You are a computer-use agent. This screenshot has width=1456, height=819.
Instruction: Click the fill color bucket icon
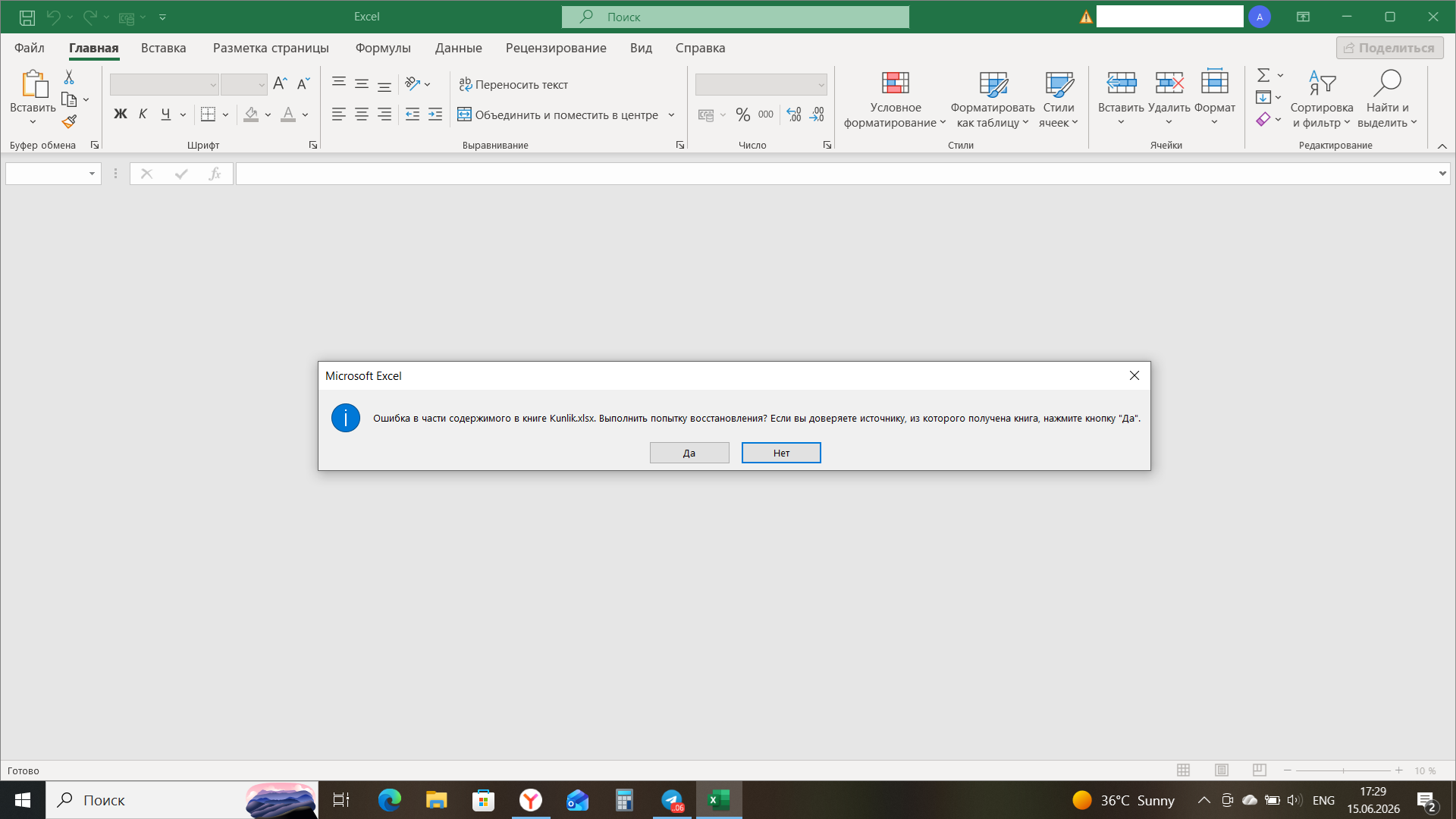[x=251, y=115]
